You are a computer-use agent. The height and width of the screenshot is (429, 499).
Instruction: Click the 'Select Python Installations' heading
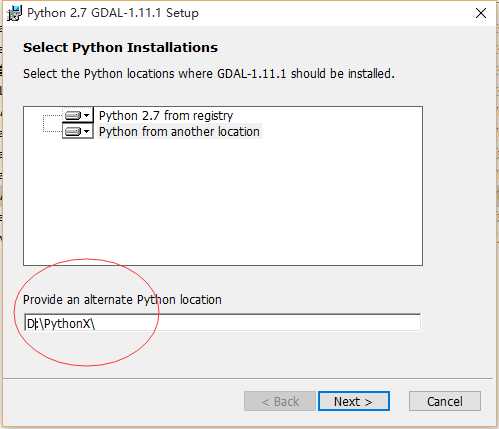click(120, 48)
